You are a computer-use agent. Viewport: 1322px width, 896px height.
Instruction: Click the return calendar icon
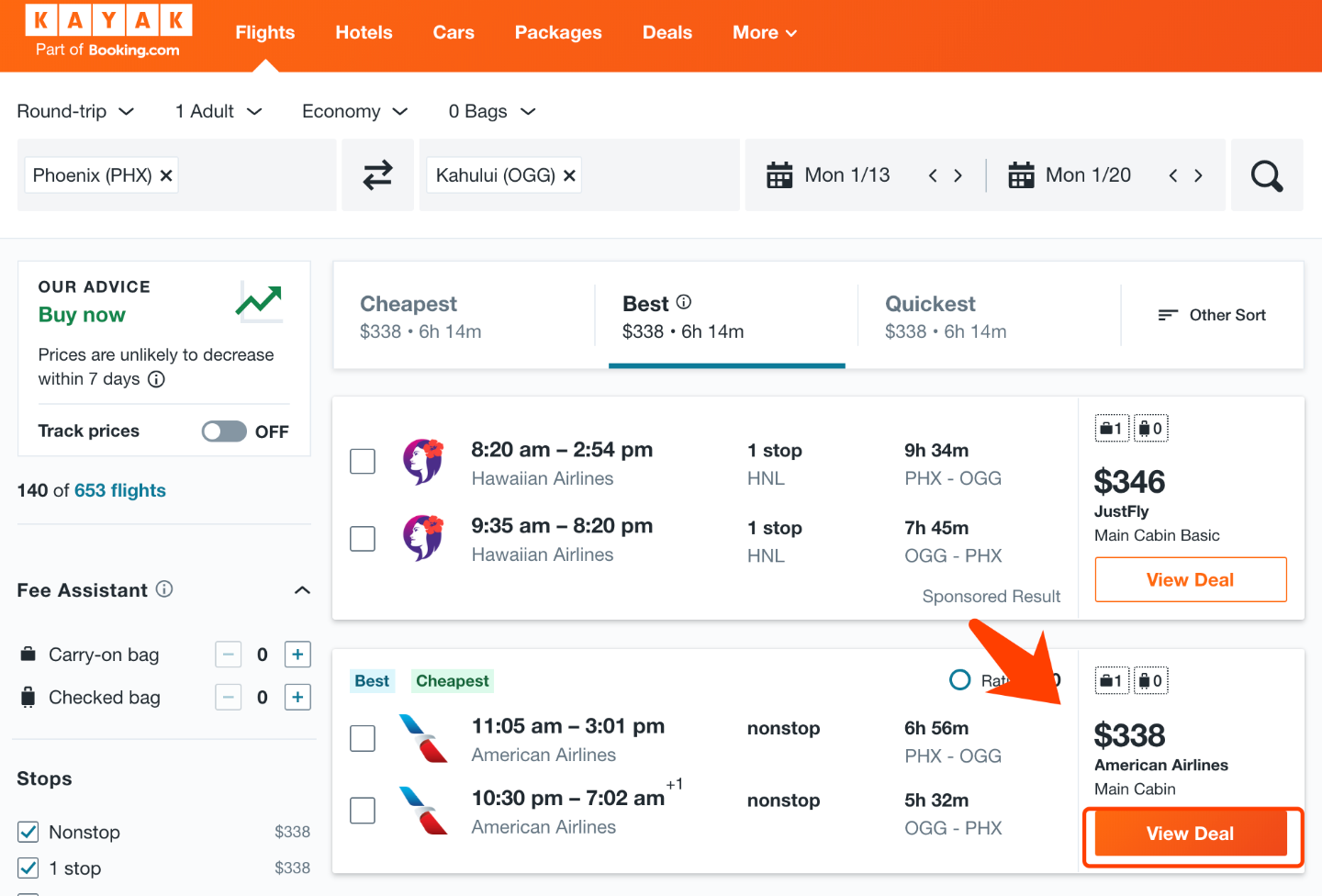click(x=1021, y=175)
